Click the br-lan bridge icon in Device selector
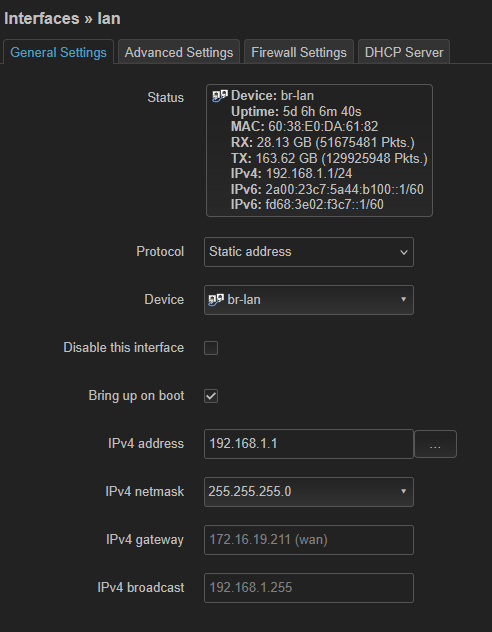This screenshot has height=632, width=492. [216, 300]
